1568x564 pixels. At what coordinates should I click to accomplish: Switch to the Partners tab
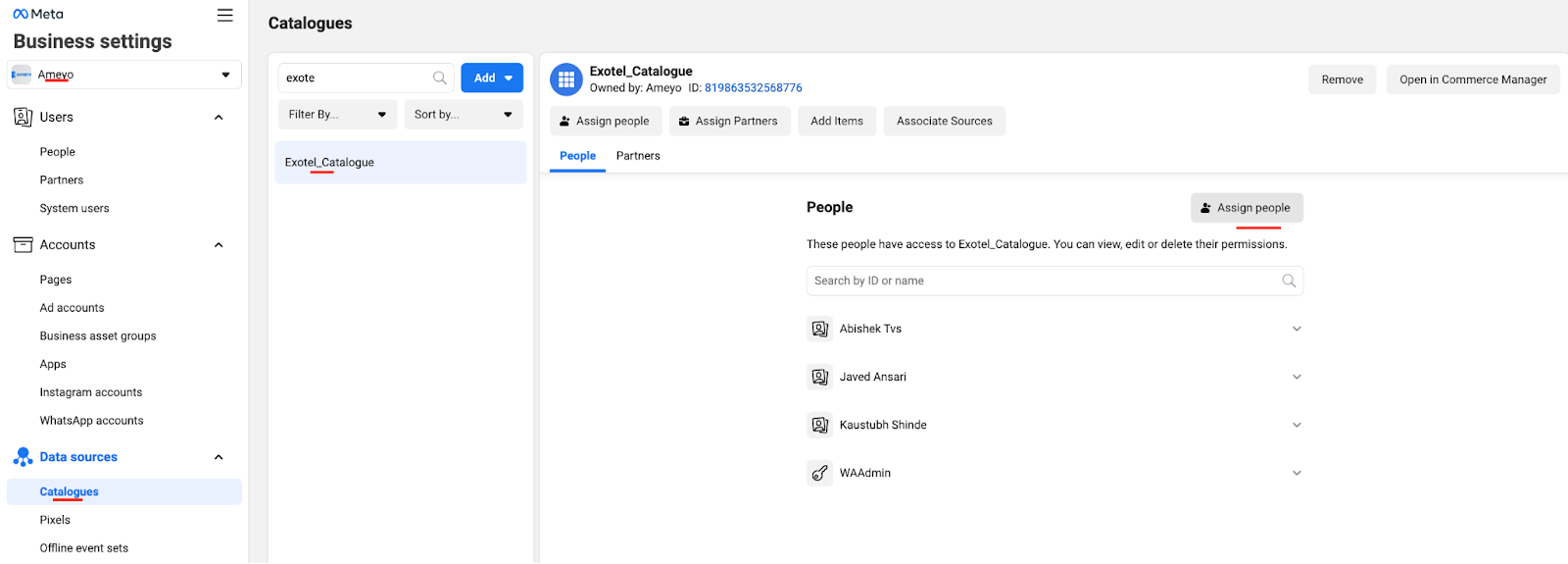638,156
